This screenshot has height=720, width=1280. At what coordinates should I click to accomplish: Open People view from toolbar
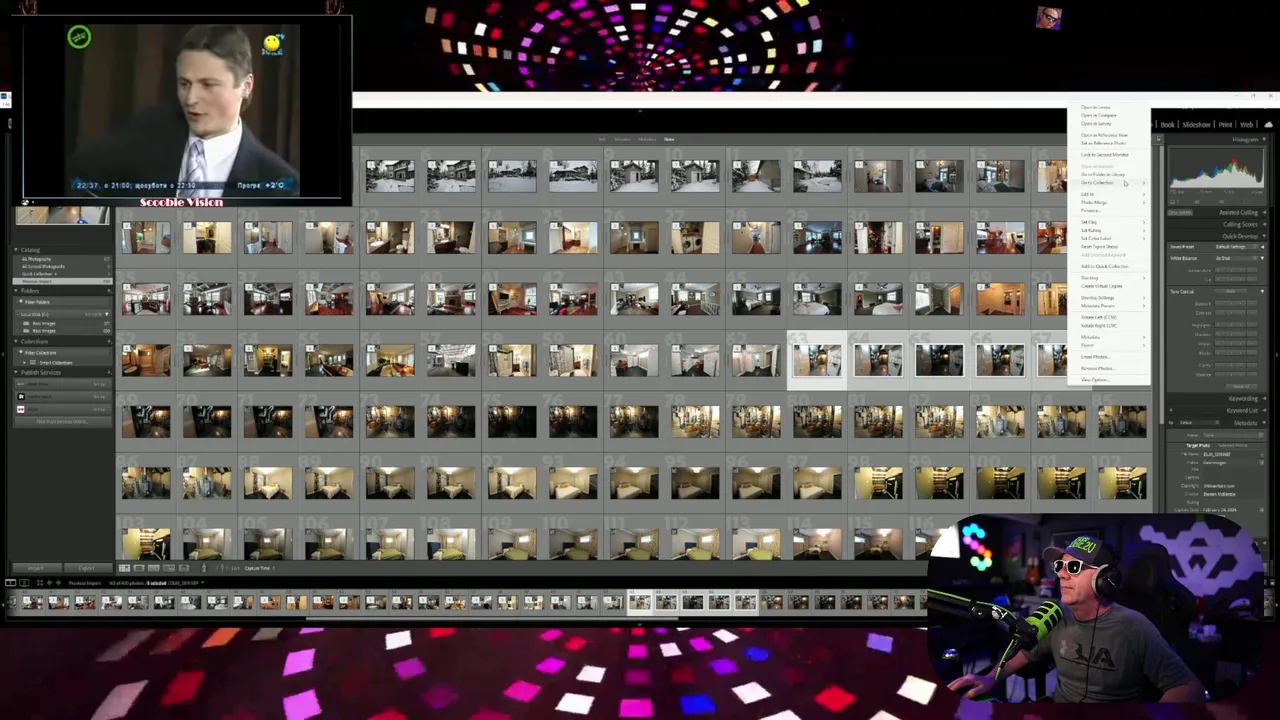[184, 568]
